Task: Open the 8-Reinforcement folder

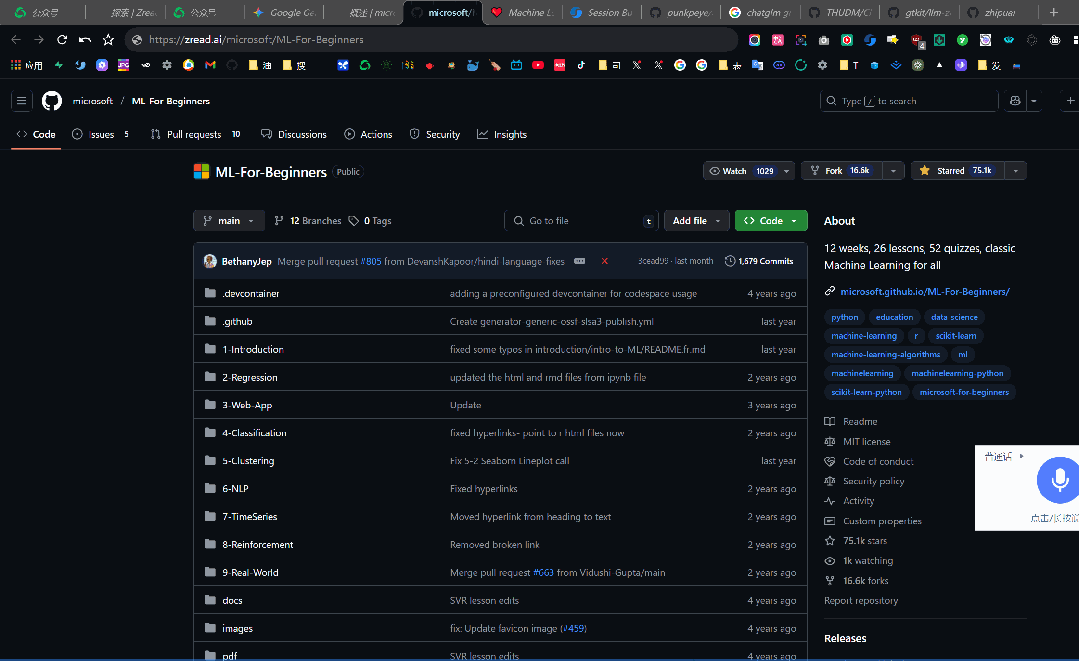Action: [x=257, y=545]
